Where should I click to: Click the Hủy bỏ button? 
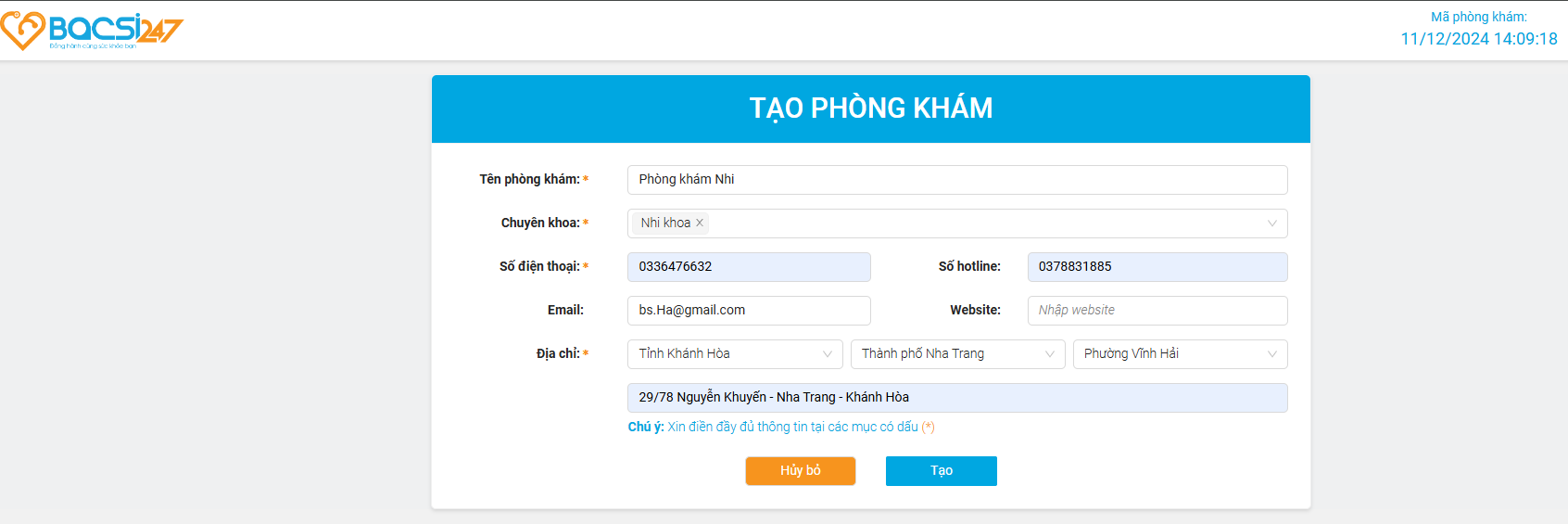coord(801,471)
